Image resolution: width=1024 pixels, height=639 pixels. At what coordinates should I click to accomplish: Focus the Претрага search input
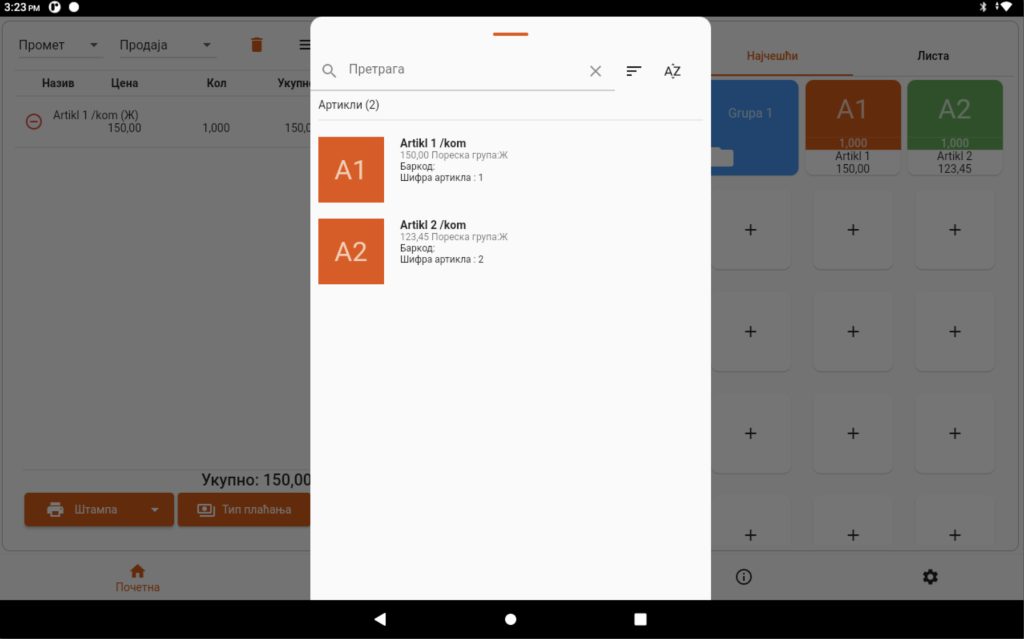pos(462,69)
